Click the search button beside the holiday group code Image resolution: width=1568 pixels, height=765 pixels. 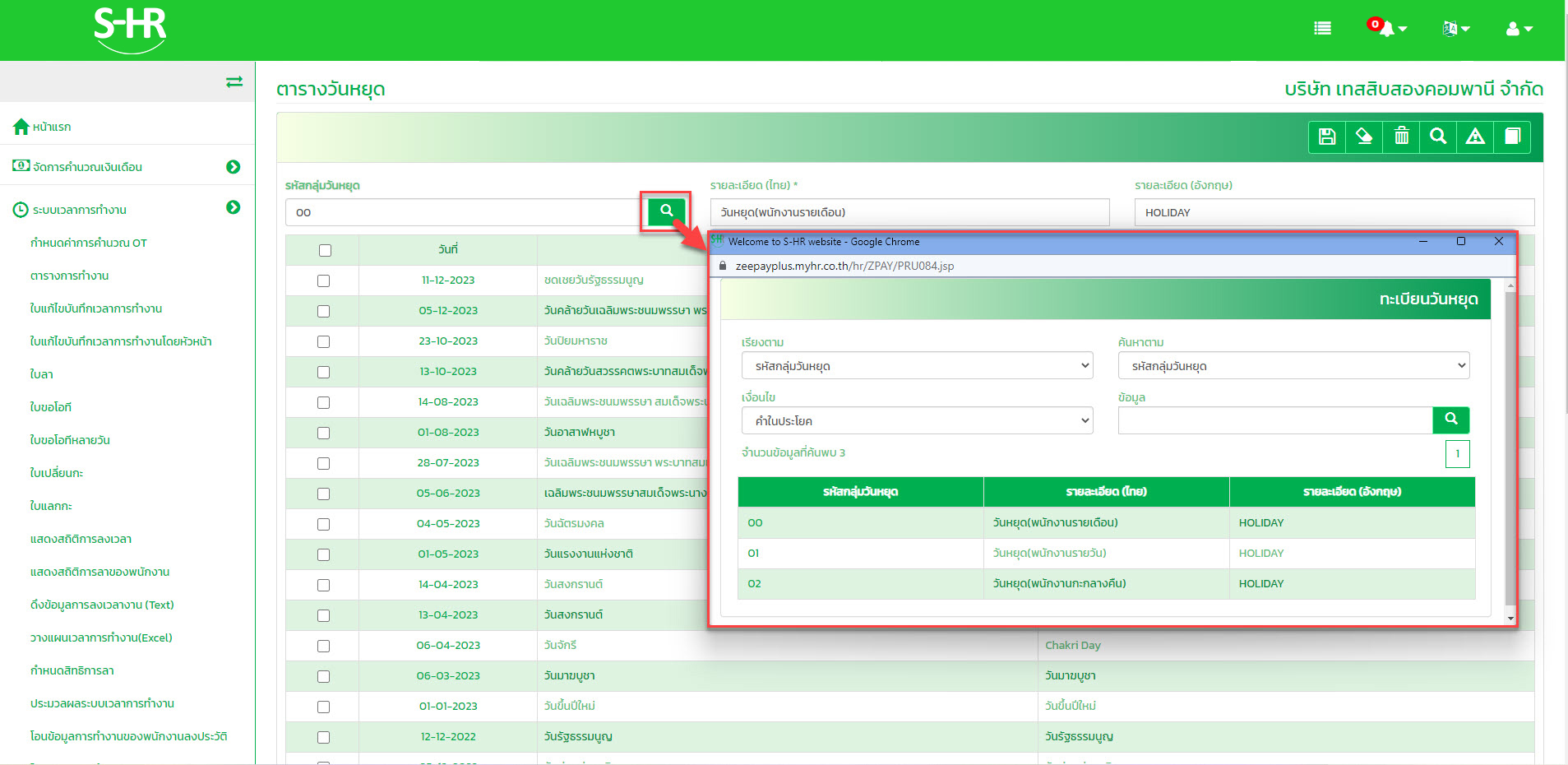(666, 211)
